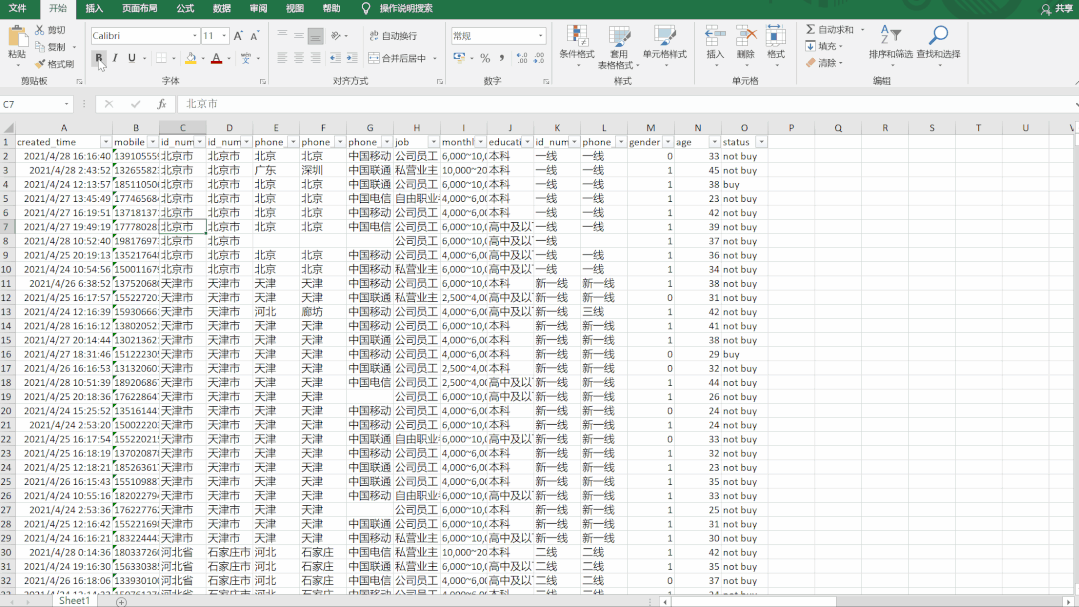Open Format as Table (套用表格格式)

619,46
